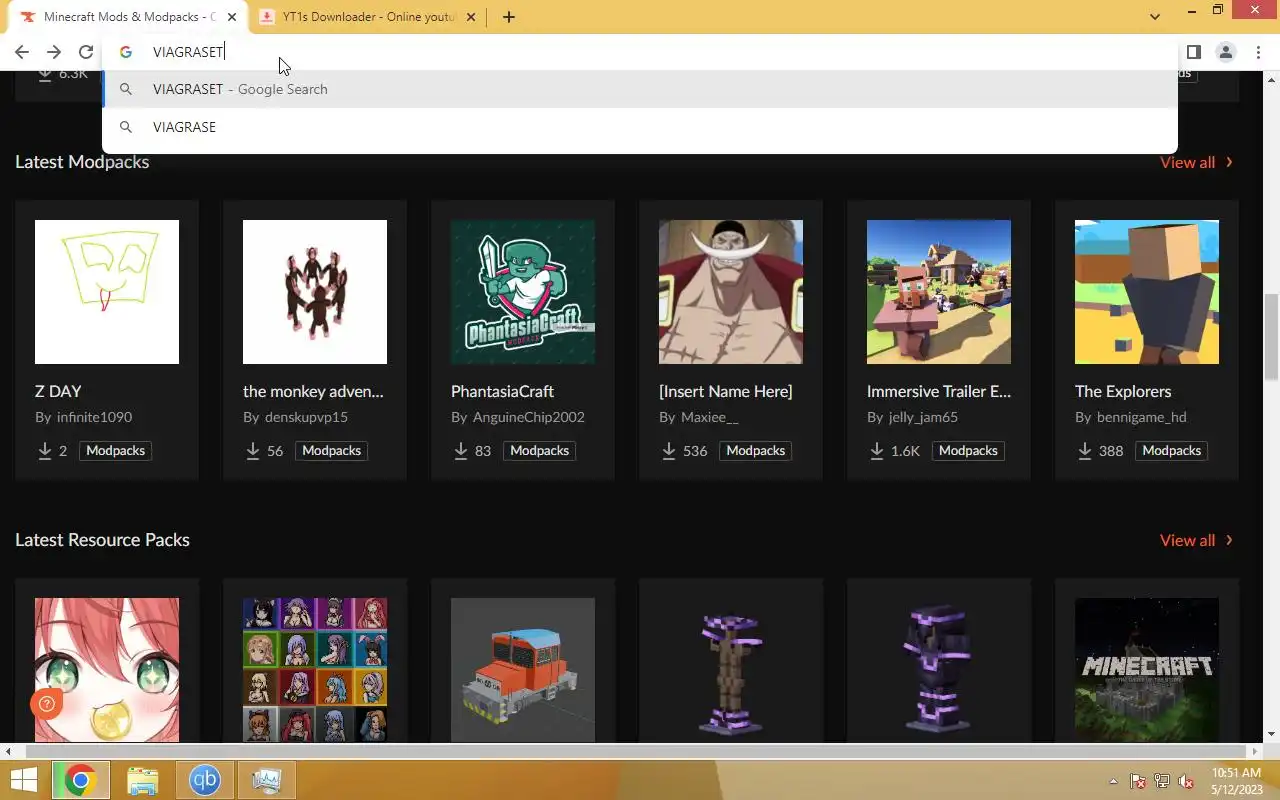Viewport: 1280px width, 800px height.
Task: Open the taskbar clock showing 10:51 AM
Action: [x=1236, y=780]
